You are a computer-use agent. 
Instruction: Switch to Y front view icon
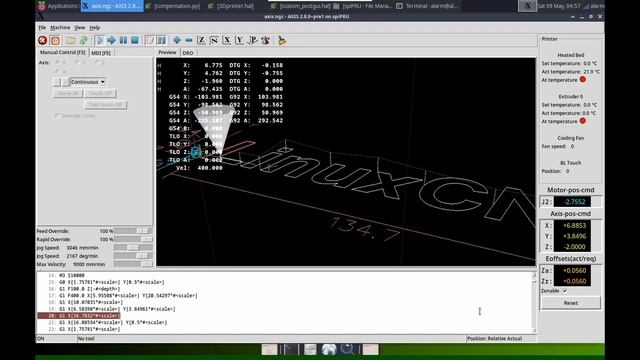[x=240, y=40]
